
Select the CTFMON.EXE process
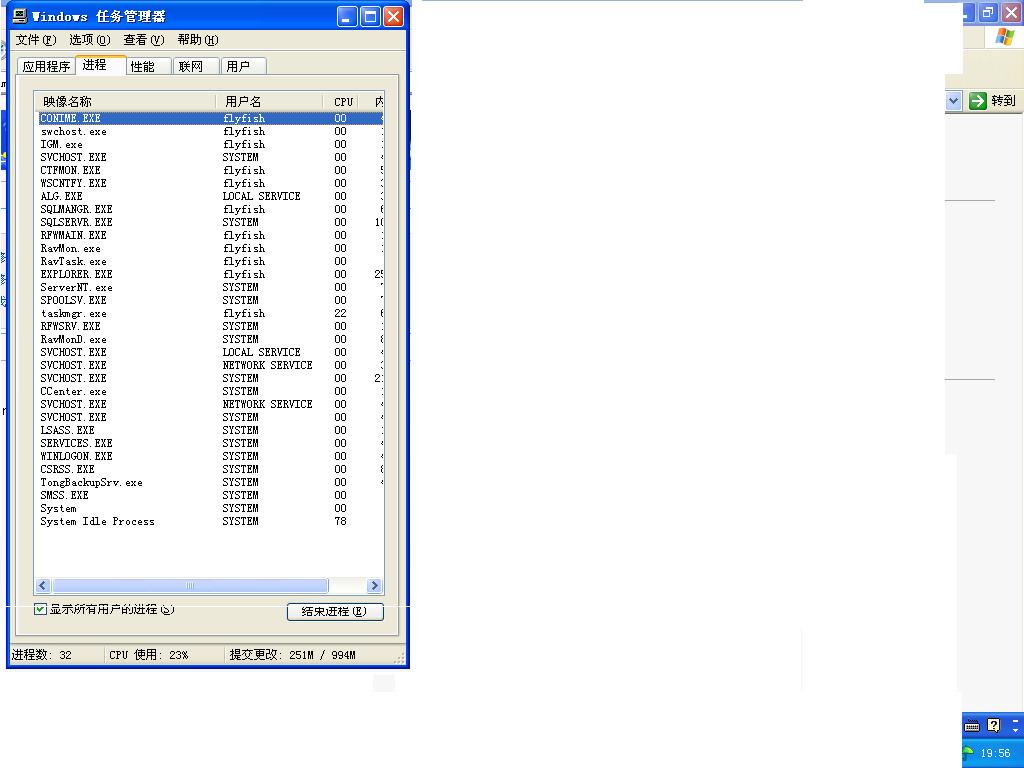click(71, 170)
